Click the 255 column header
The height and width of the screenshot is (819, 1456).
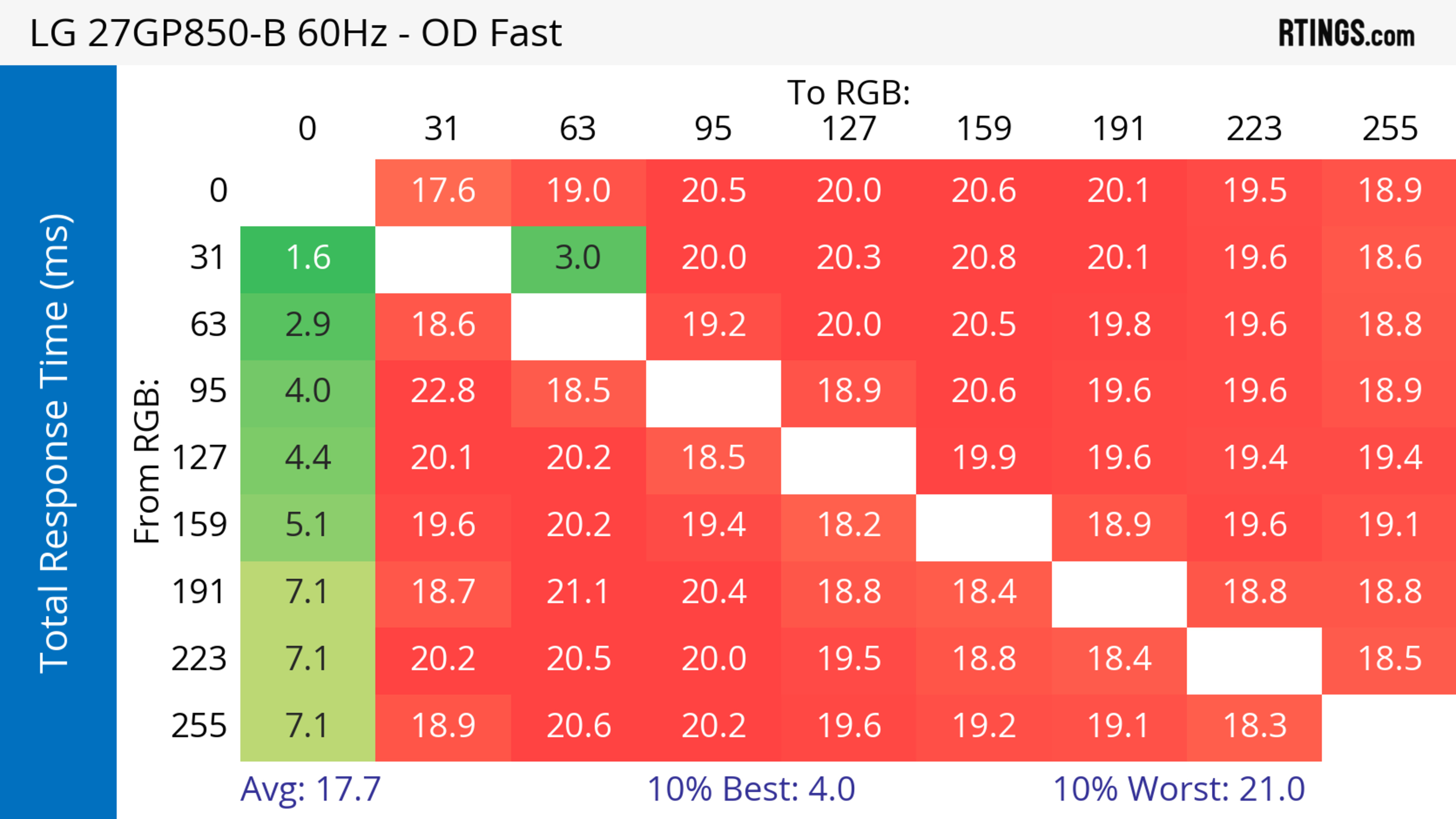click(1389, 129)
